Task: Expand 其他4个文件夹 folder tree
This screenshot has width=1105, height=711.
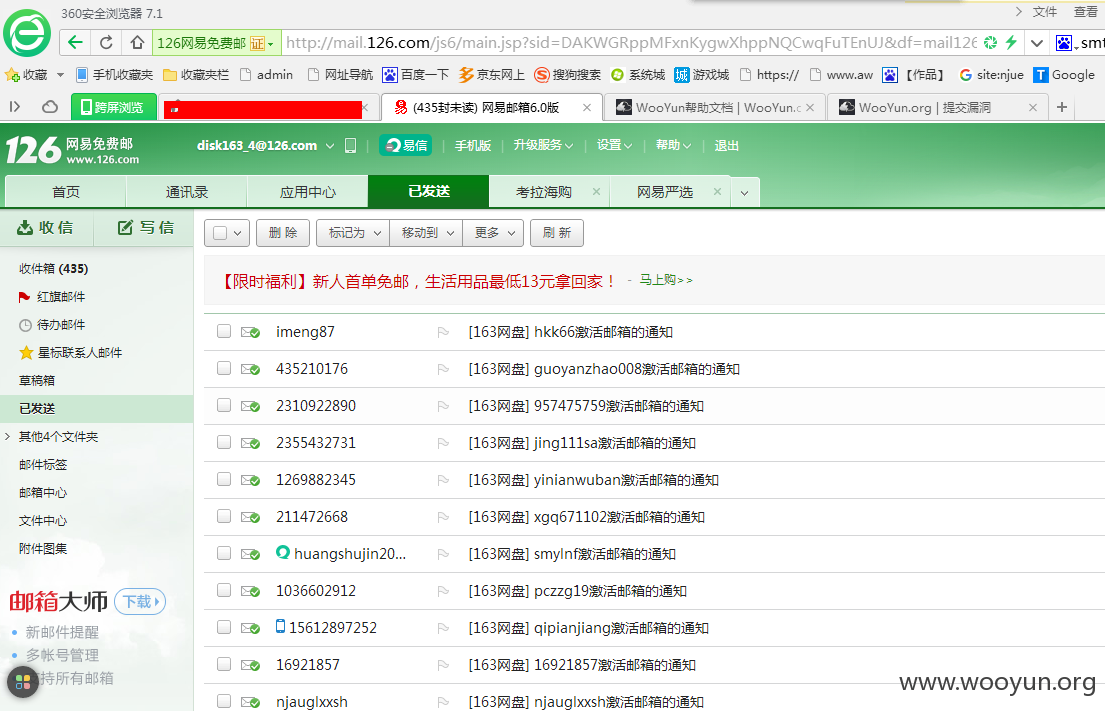Action: [8, 437]
